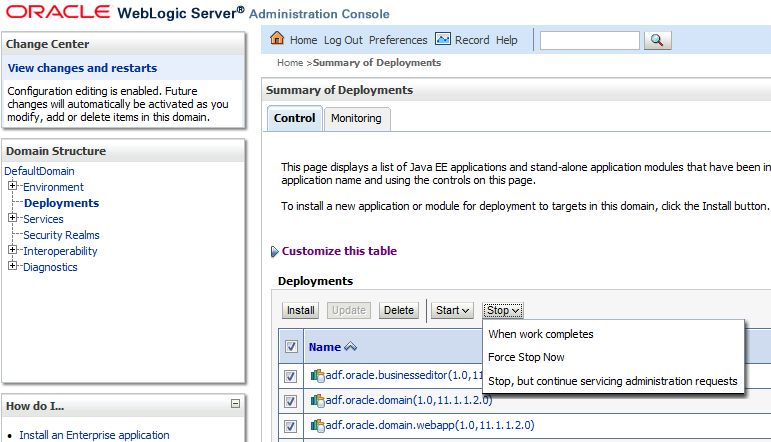Click the Log Out link

pos(343,40)
